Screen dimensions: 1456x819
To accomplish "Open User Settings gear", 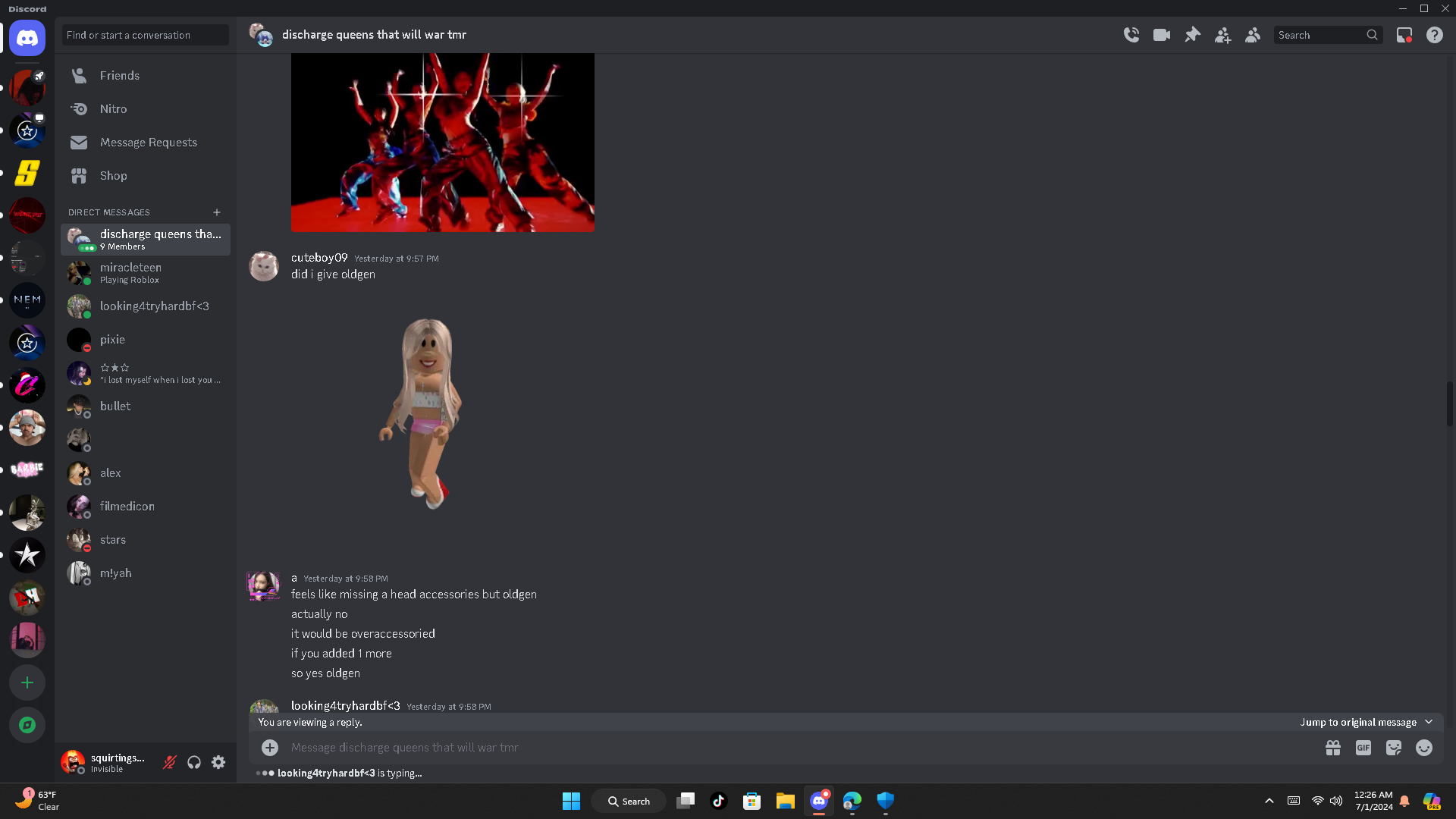I will pyautogui.click(x=218, y=762).
